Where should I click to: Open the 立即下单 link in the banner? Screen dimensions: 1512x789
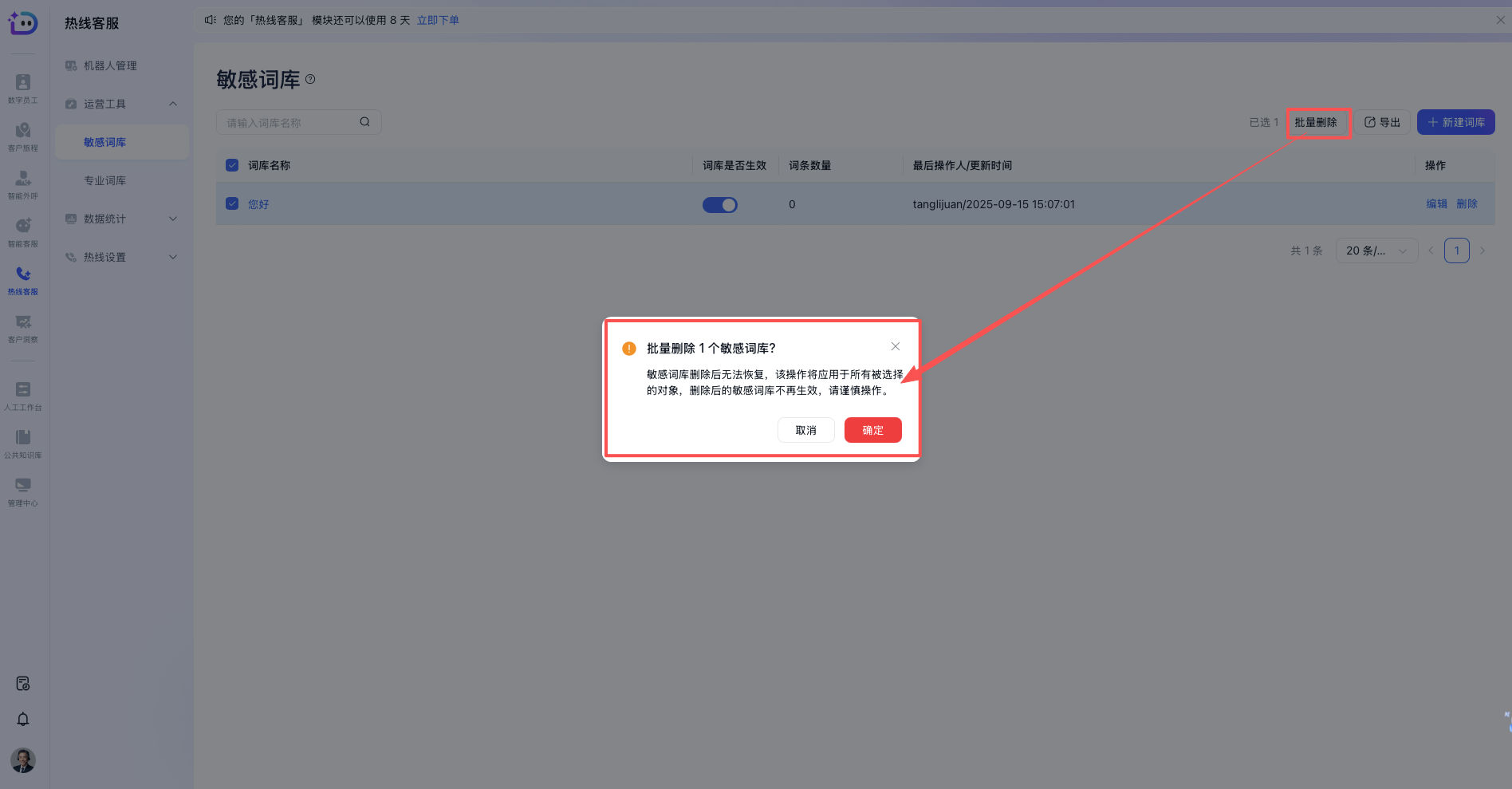[438, 20]
